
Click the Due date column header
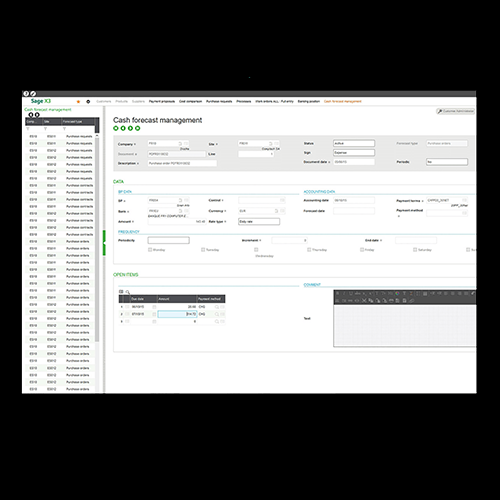143,299
